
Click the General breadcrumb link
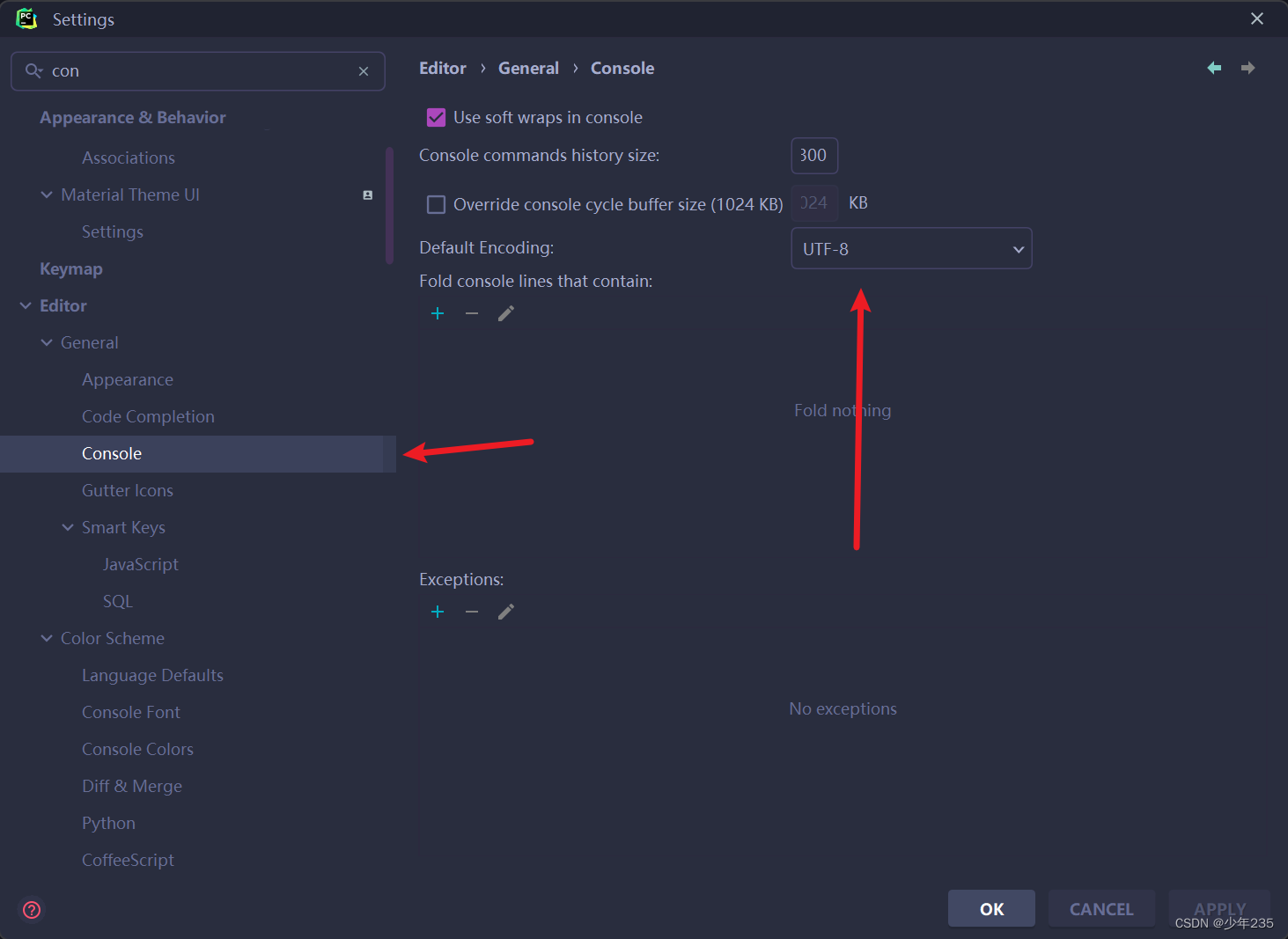click(528, 68)
